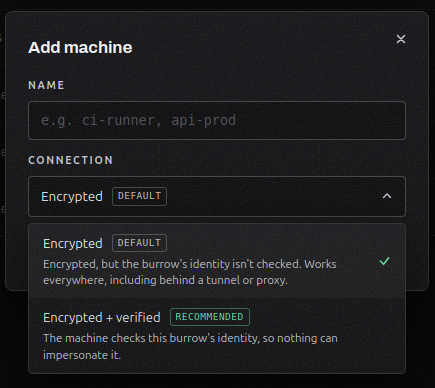Select the Encrypted default option
This screenshot has height=388, width=435.
(x=217, y=261)
